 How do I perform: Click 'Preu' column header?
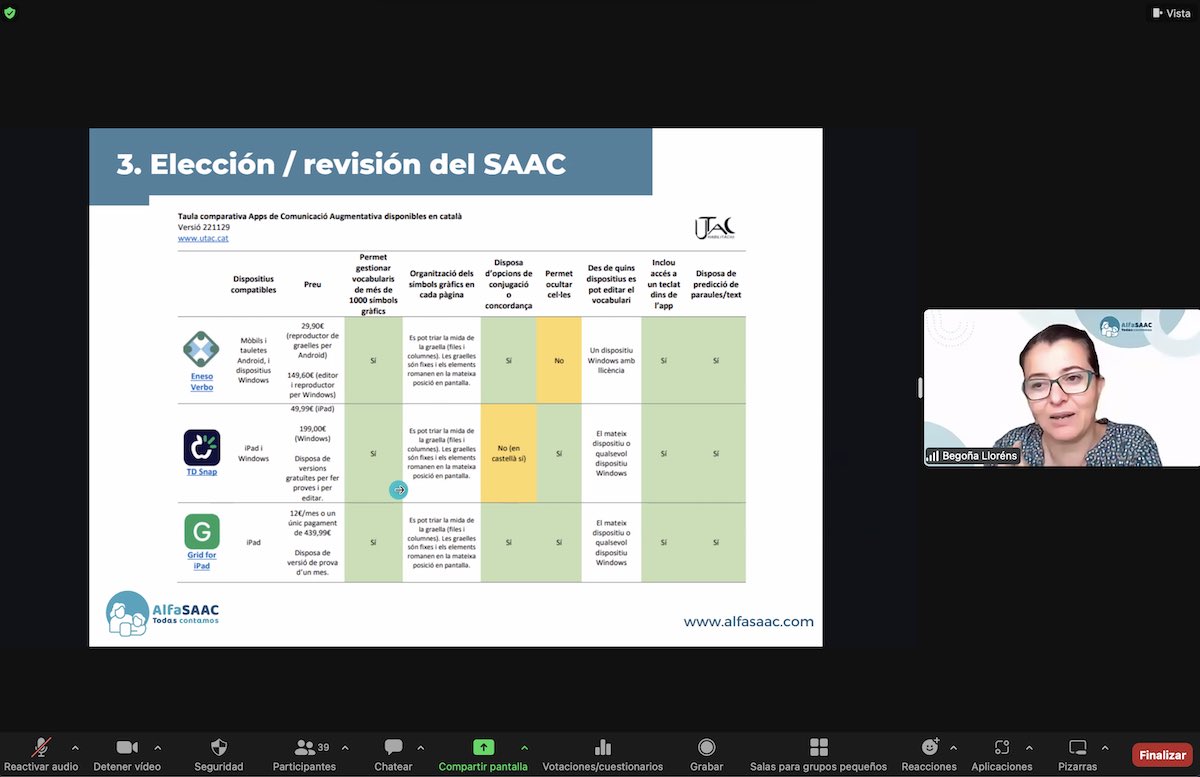coord(313,284)
